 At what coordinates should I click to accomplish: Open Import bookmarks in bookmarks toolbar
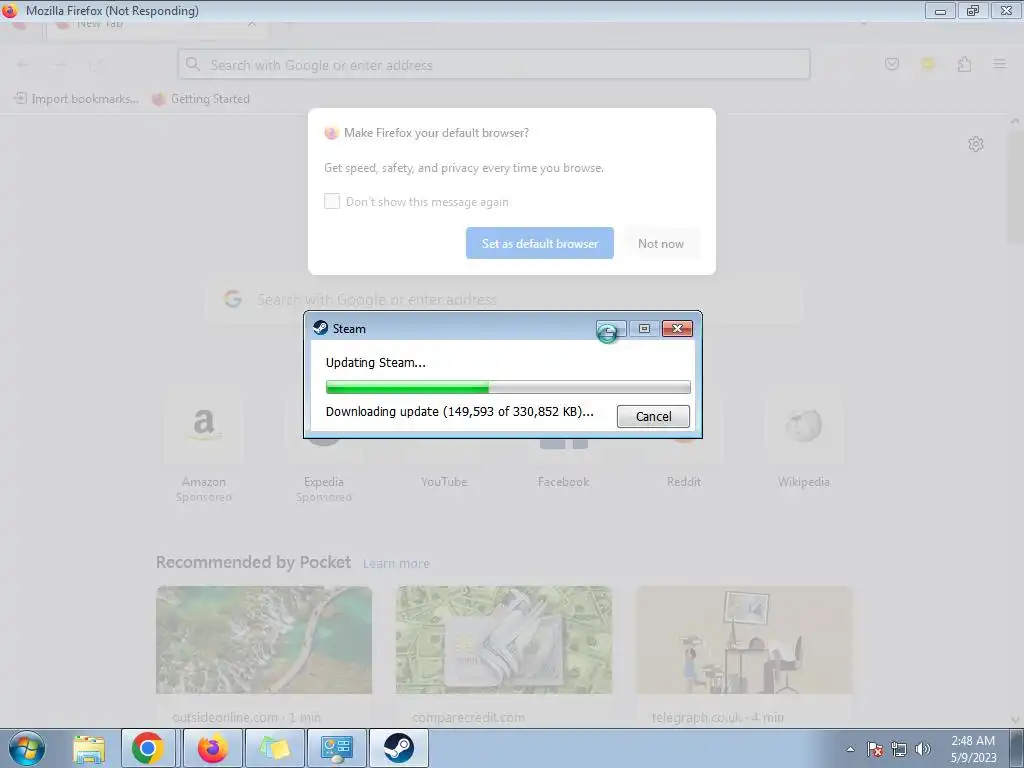coord(76,99)
